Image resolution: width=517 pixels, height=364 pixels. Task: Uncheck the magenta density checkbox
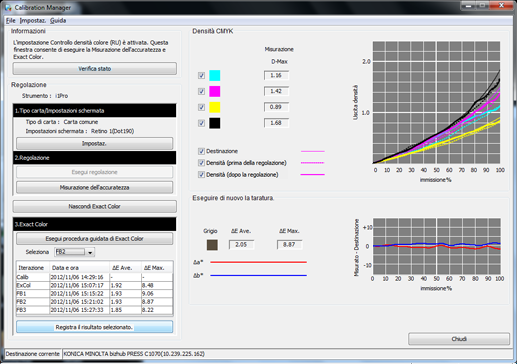coord(201,91)
